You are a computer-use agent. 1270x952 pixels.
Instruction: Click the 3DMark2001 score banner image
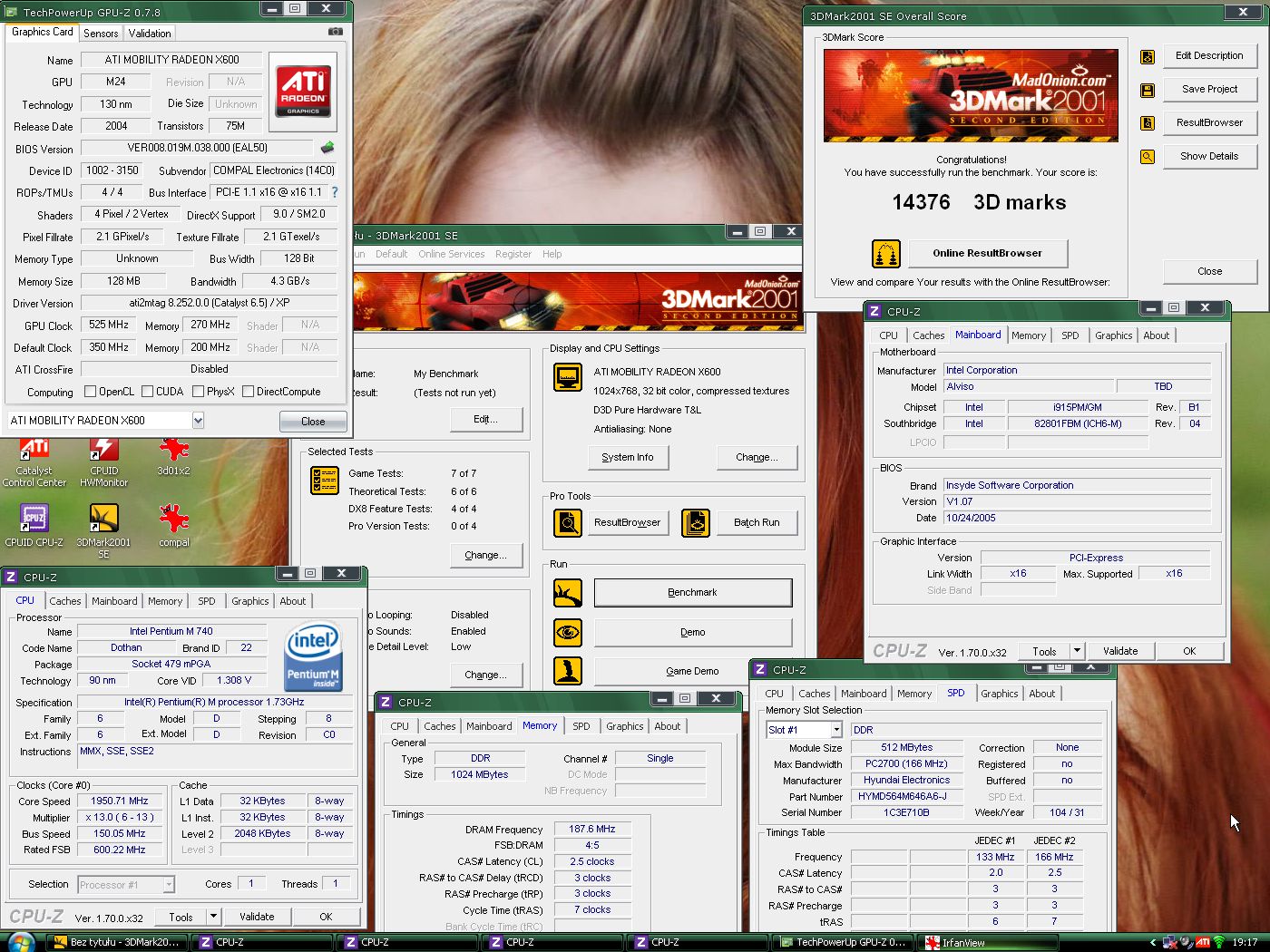tap(971, 95)
